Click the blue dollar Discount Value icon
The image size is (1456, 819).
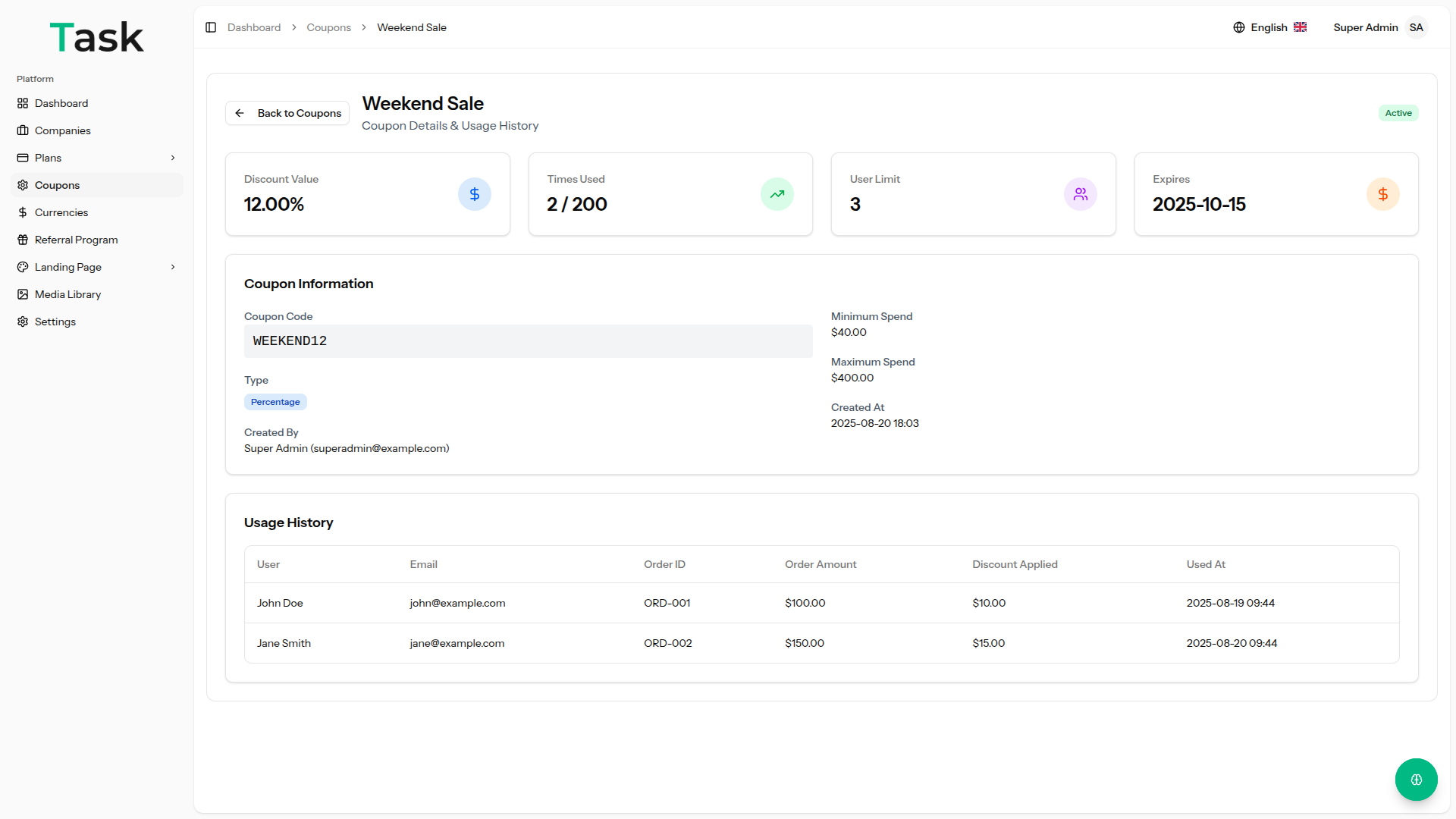coord(474,194)
